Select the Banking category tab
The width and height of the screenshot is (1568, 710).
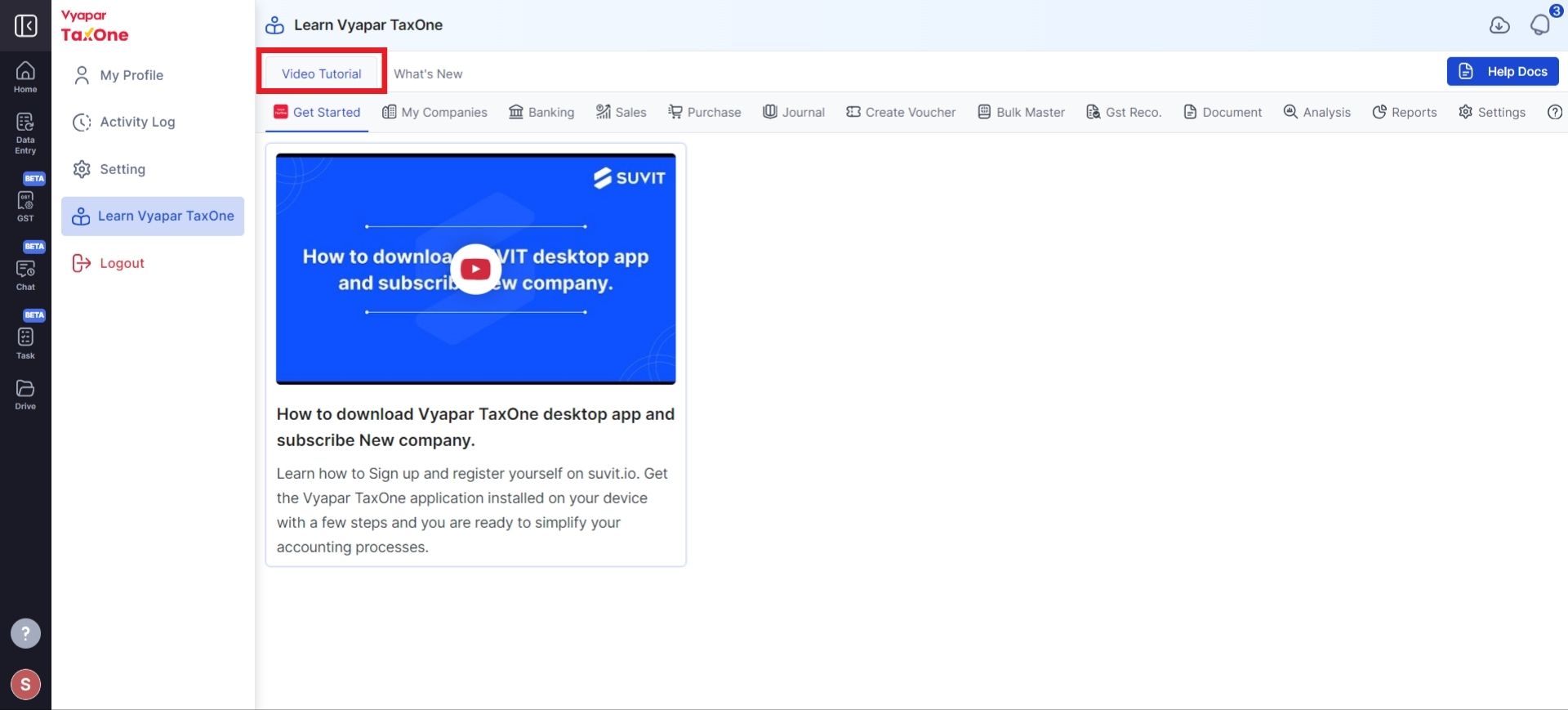[541, 112]
